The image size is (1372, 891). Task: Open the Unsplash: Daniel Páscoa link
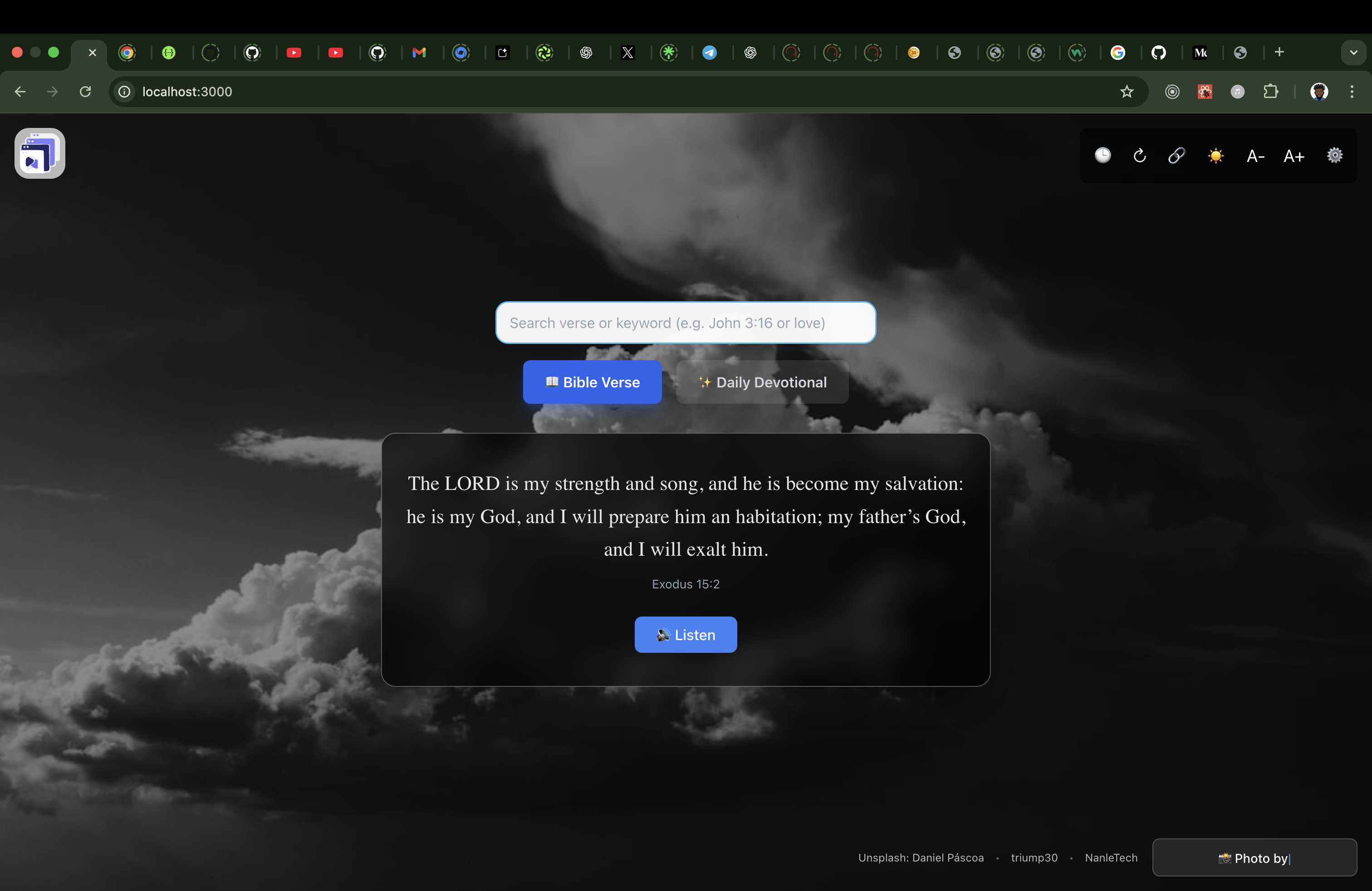coord(921,857)
